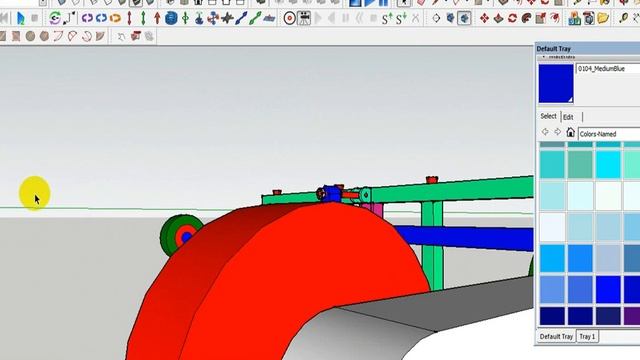The image size is (640, 360).
Task: Click the brown leaf shape icon
Action: [x=100, y=36]
